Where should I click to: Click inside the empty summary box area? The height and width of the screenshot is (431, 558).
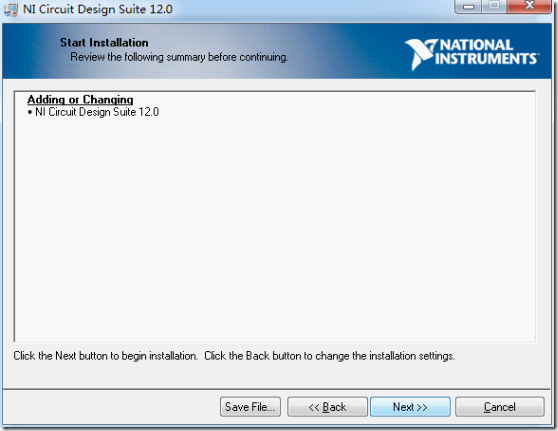(275, 228)
